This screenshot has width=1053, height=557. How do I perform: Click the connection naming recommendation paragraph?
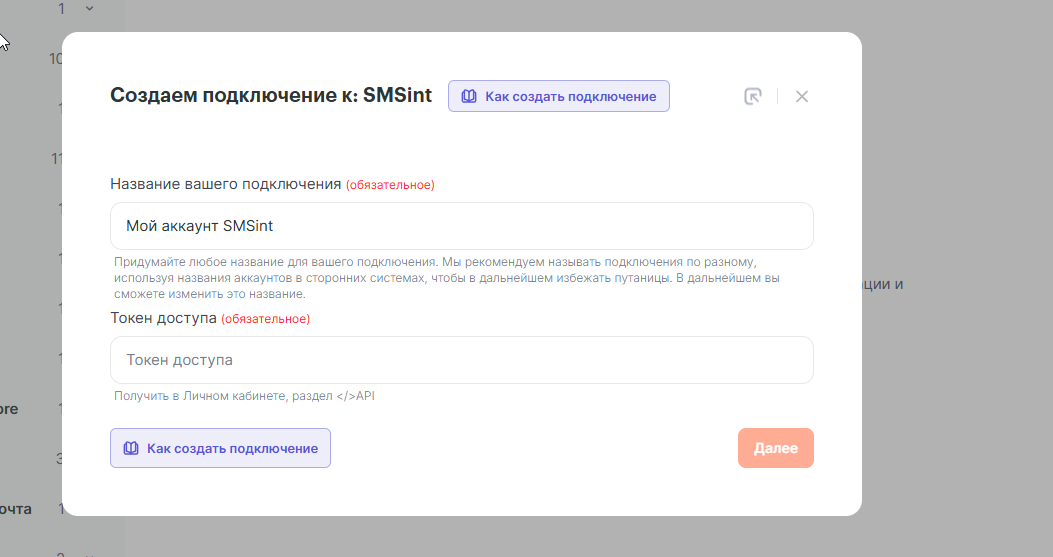pos(446,278)
